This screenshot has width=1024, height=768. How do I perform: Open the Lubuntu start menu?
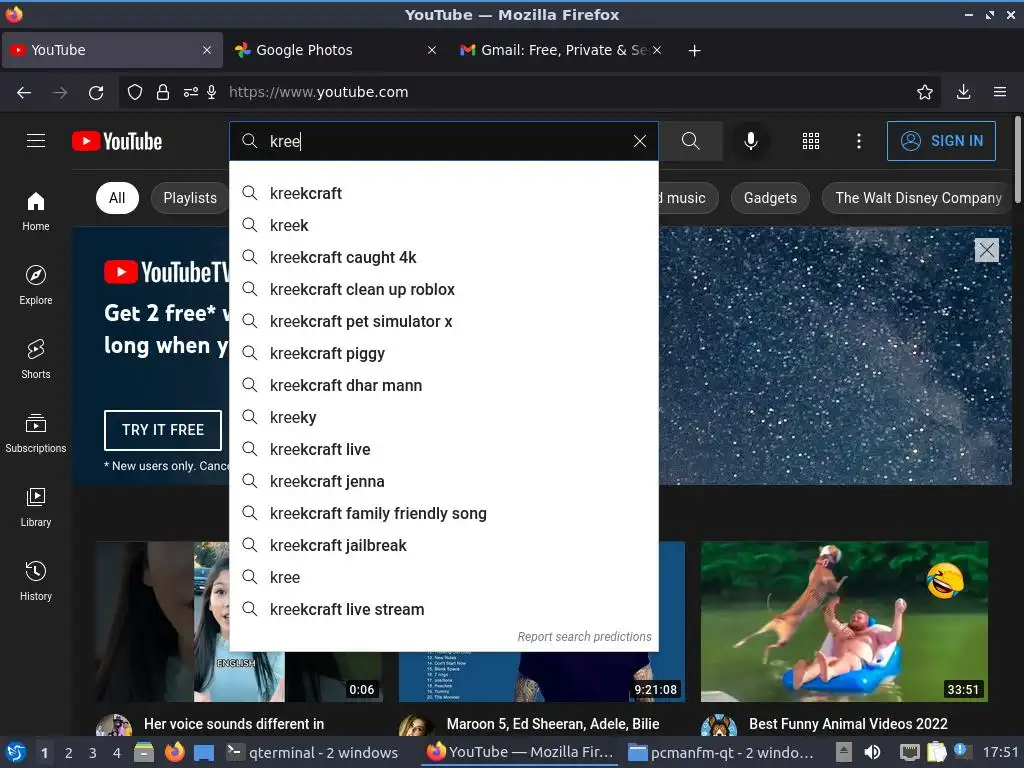coord(15,753)
